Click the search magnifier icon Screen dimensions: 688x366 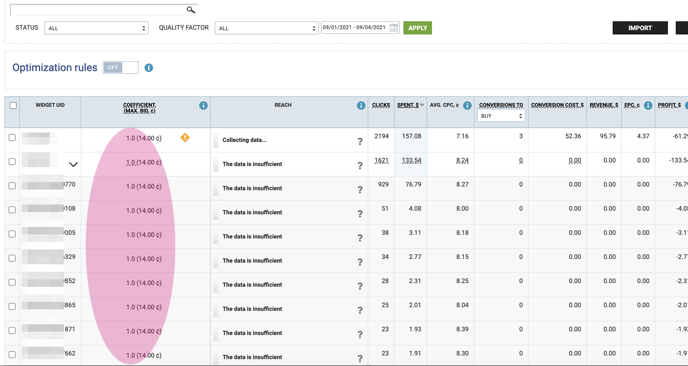click(190, 10)
